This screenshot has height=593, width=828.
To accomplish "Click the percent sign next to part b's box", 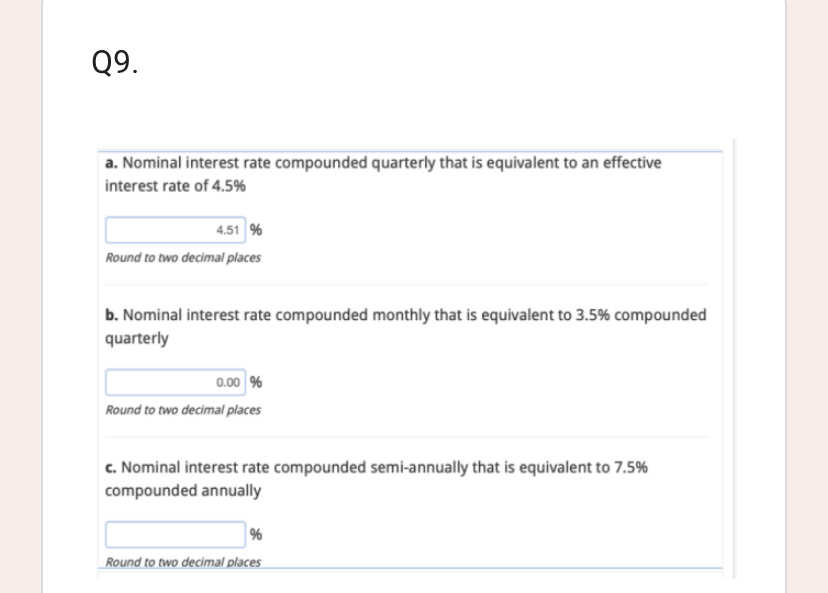I will pyautogui.click(x=255, y=381).
